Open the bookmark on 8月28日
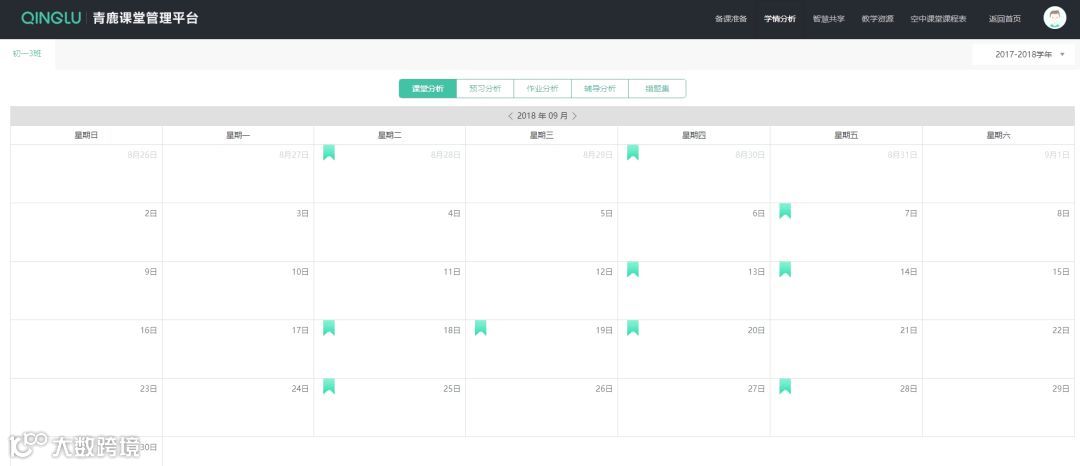 click(329, 152)
